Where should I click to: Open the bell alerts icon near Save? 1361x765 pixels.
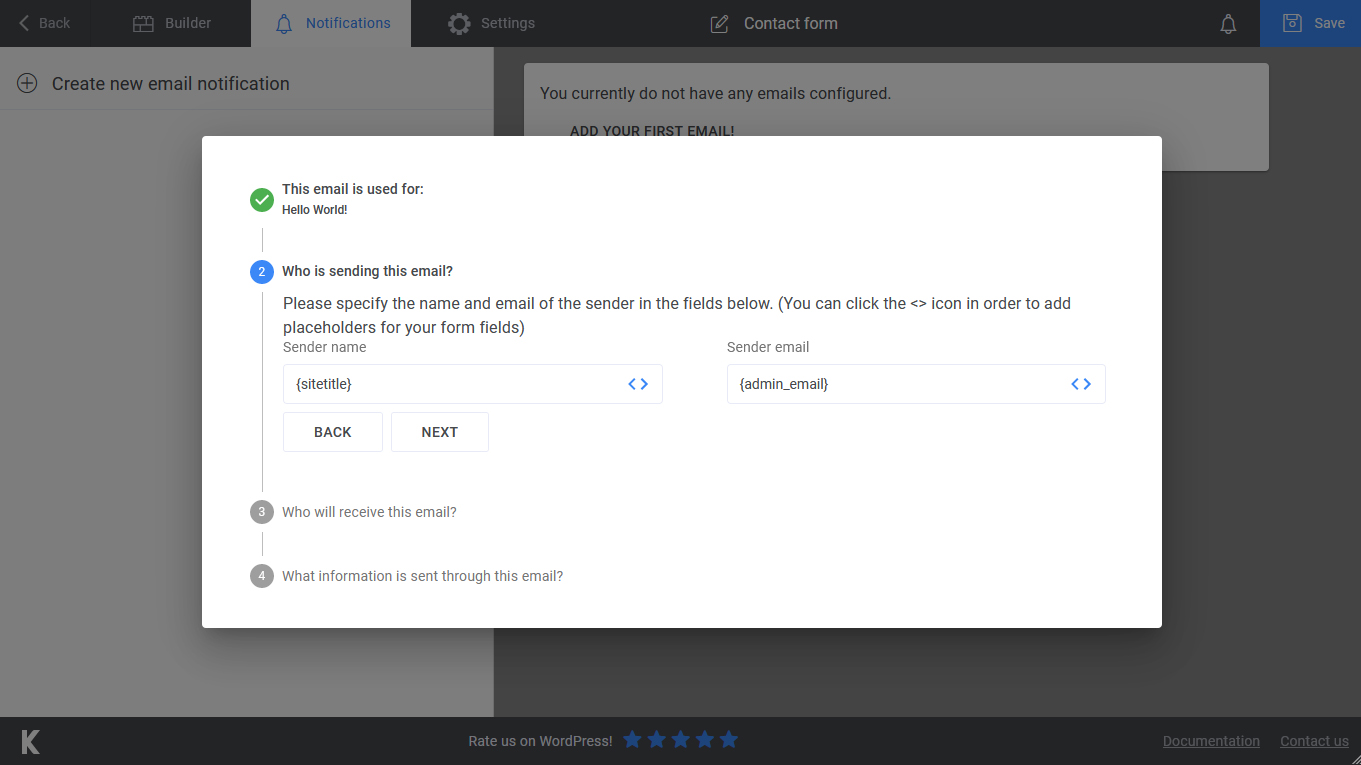point(1229,24)
